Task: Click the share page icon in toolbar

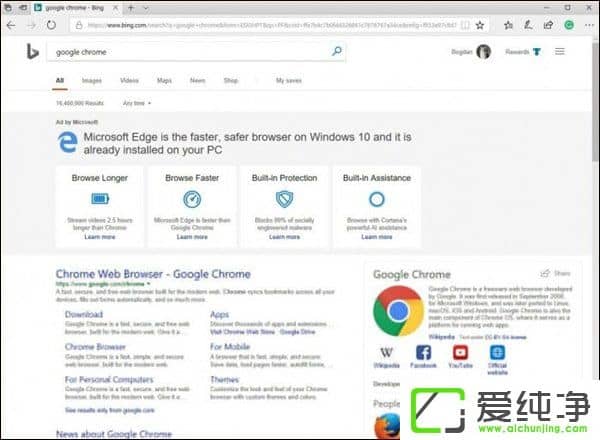Action: click(x=548, y=25)
